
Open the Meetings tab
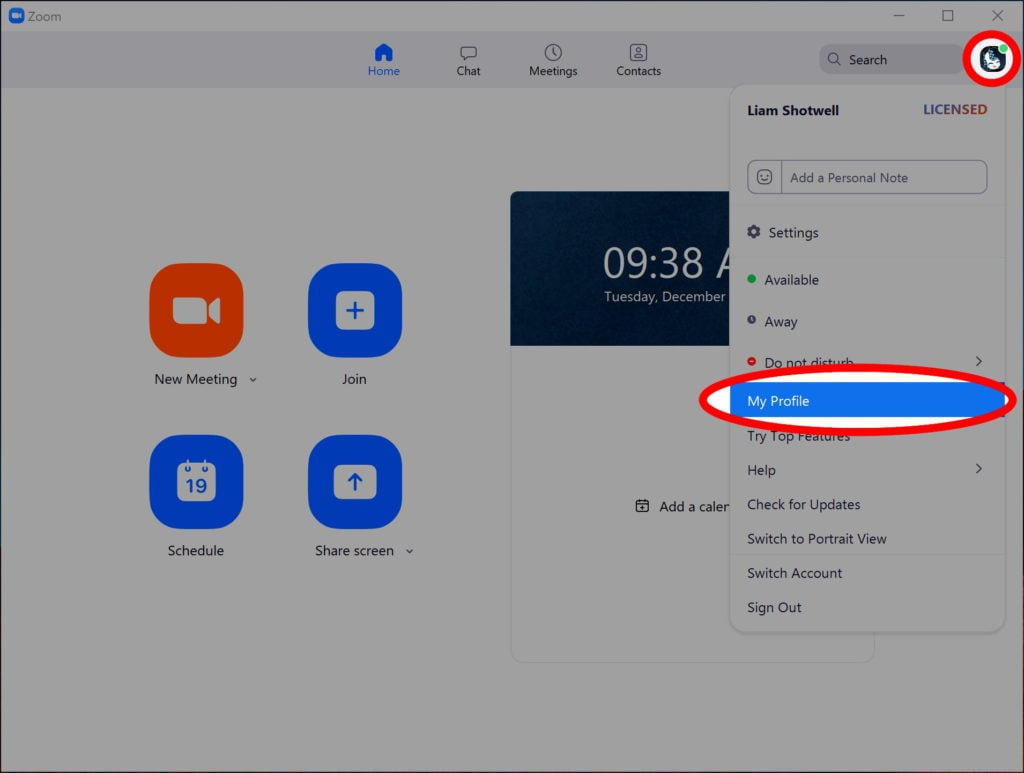point(553,60)
